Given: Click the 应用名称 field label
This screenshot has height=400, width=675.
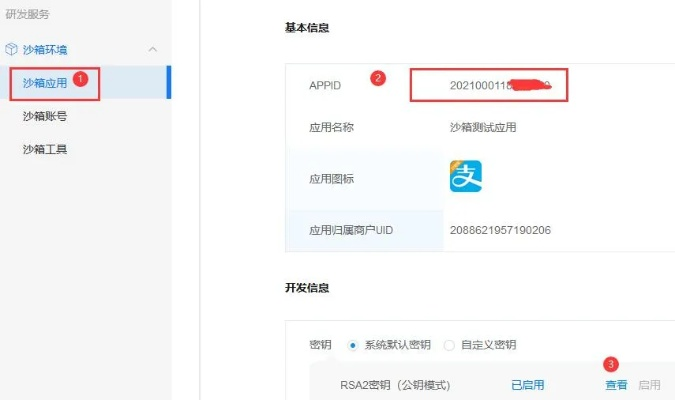Looking at the screenshot, I should 331,127.
